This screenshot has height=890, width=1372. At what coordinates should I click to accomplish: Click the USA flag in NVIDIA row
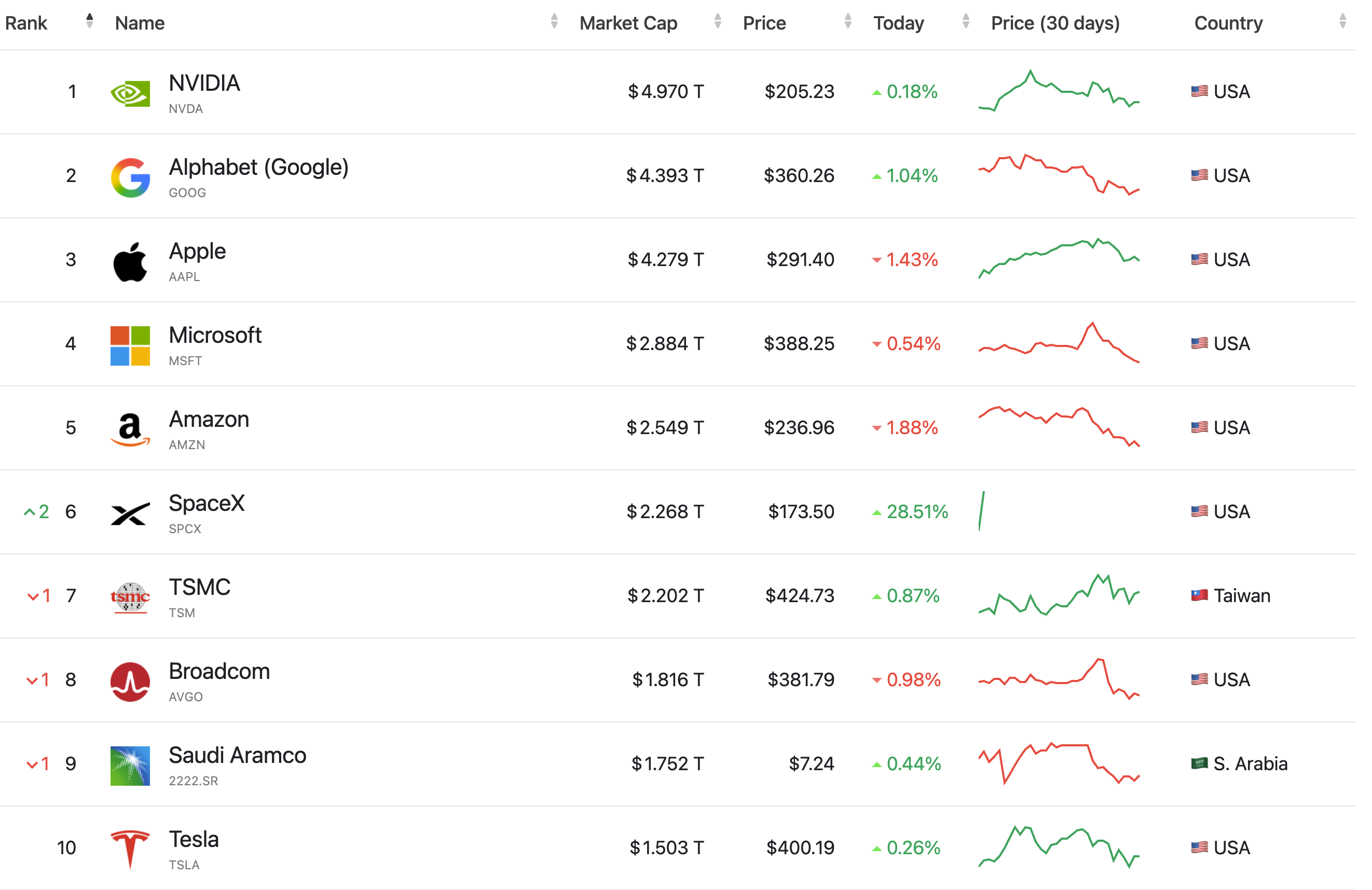pos(1199,91)
